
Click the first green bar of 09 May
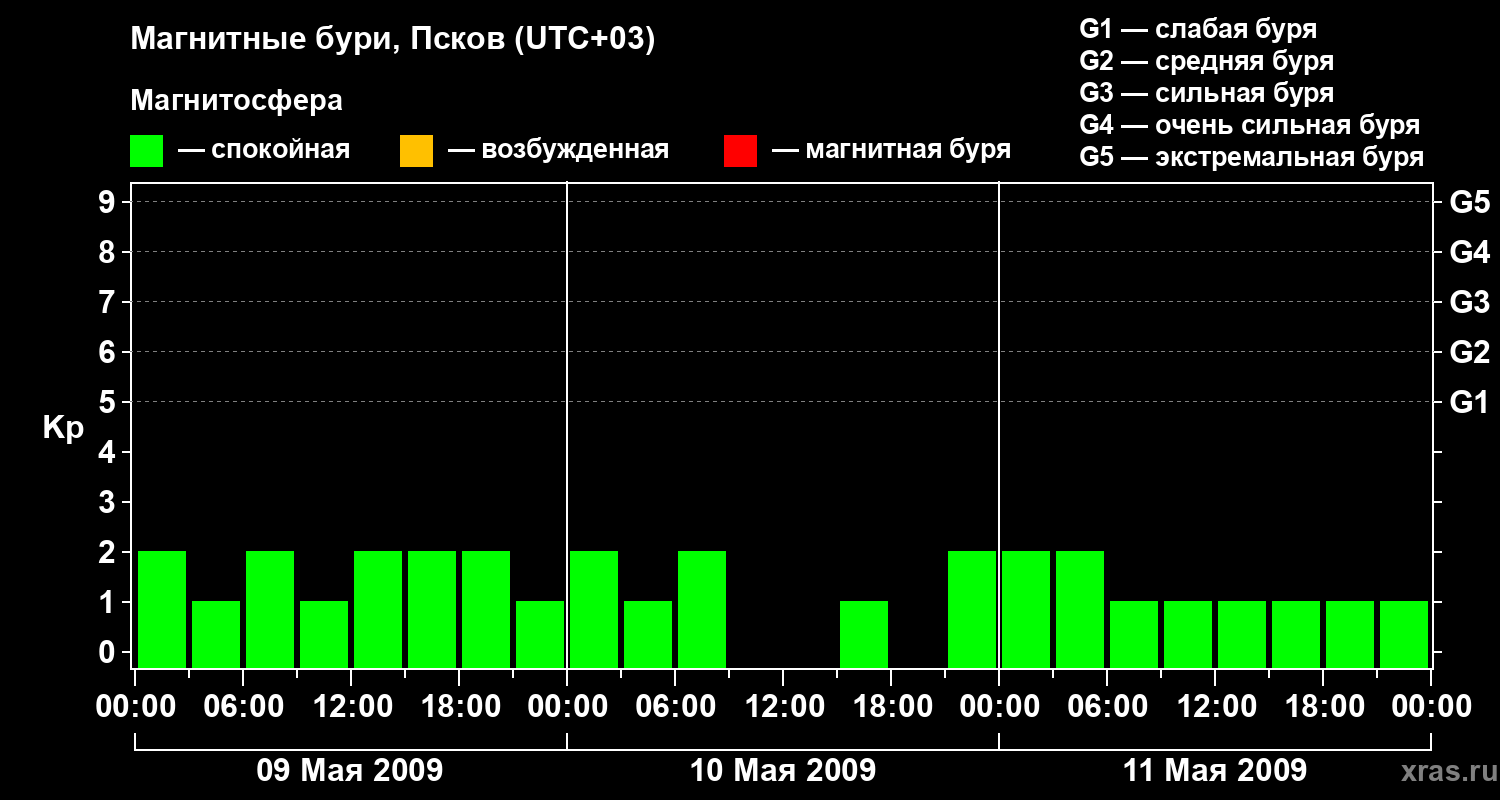point(162,608)
